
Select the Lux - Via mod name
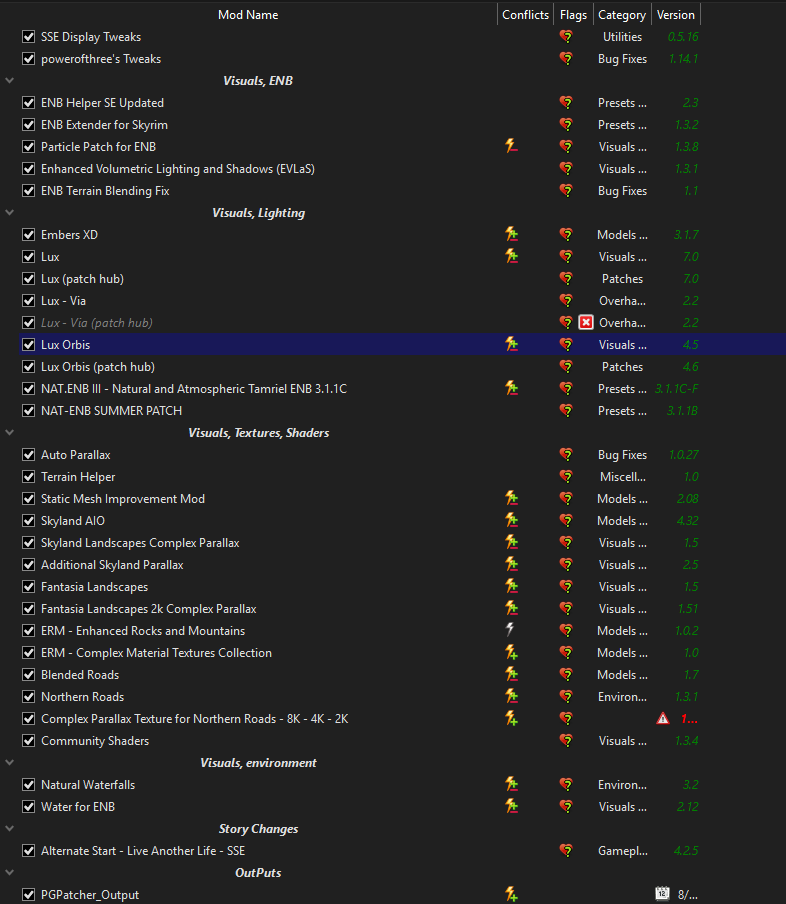pyautogui.click(x=63, y=301)
